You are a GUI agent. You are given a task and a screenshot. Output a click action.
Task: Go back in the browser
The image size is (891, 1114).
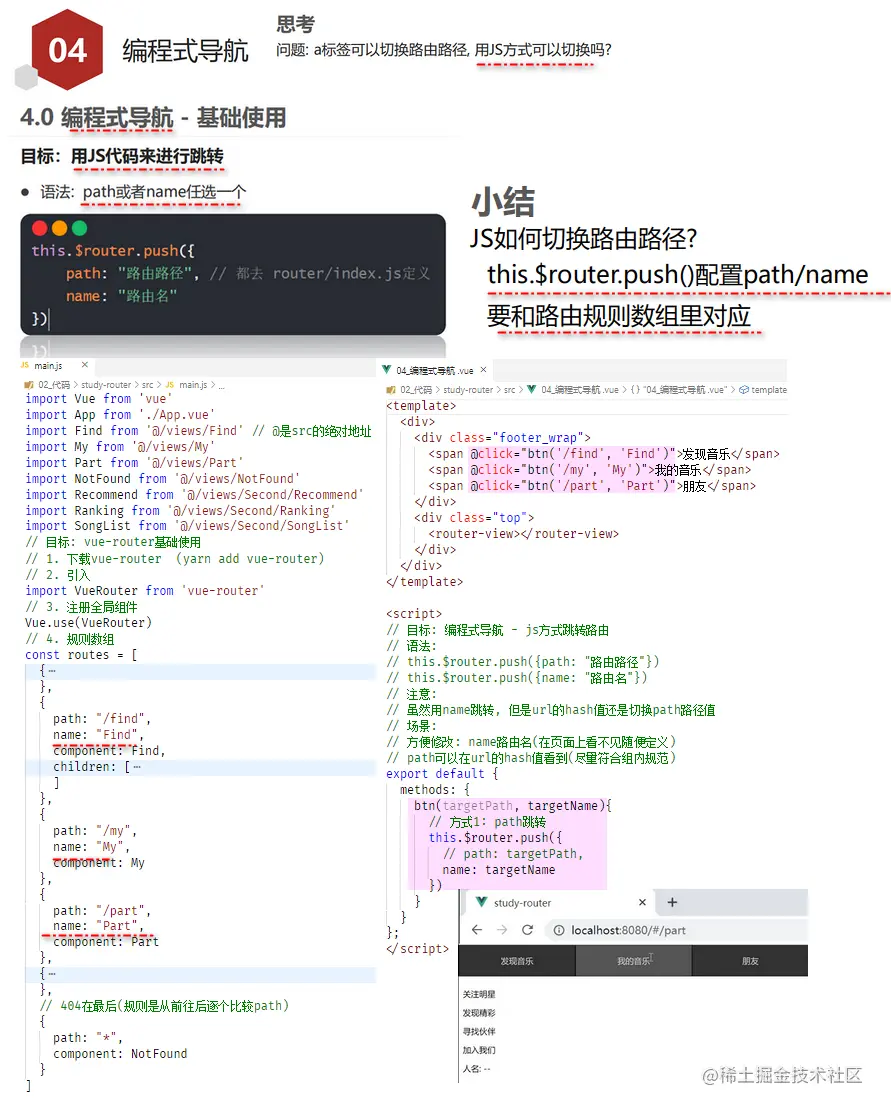point(477,930)
